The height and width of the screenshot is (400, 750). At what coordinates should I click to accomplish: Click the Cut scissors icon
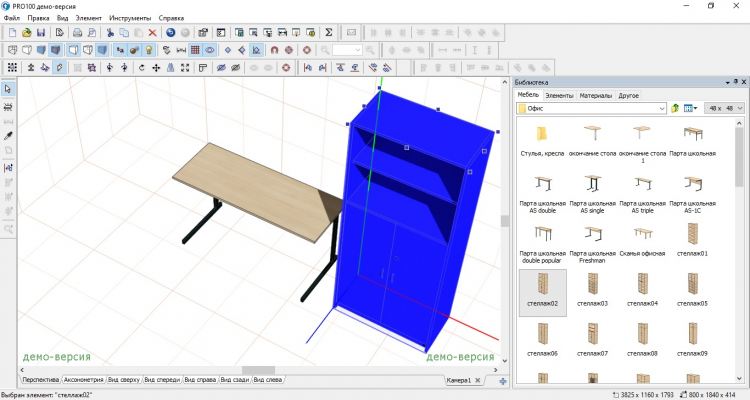[109, 32]
